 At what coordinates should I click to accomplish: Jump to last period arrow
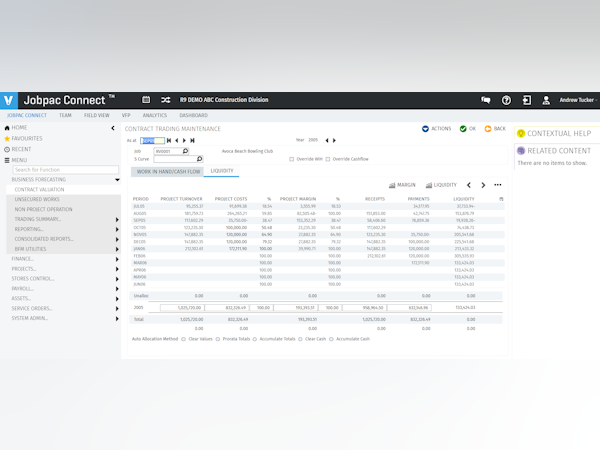[x=192, y=140]
